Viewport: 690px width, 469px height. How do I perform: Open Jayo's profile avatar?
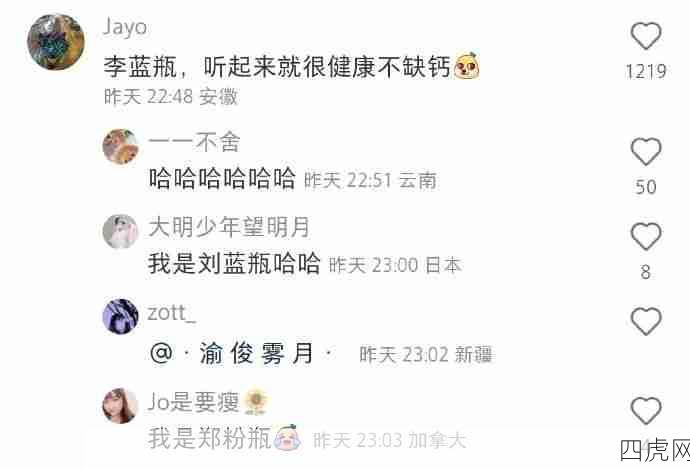[55, 42]
